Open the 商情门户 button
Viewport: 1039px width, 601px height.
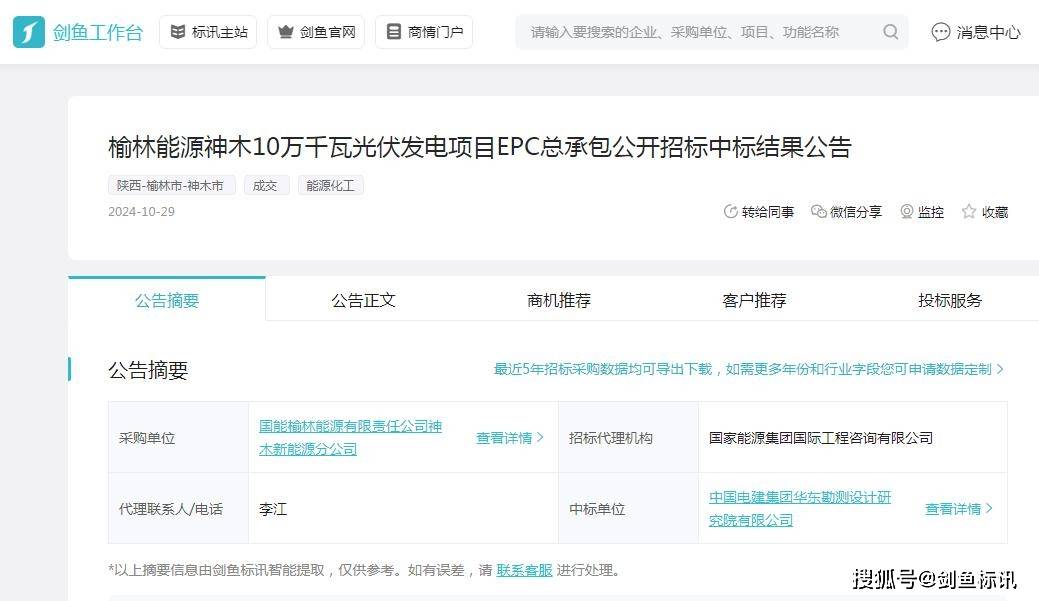[424, 32]
